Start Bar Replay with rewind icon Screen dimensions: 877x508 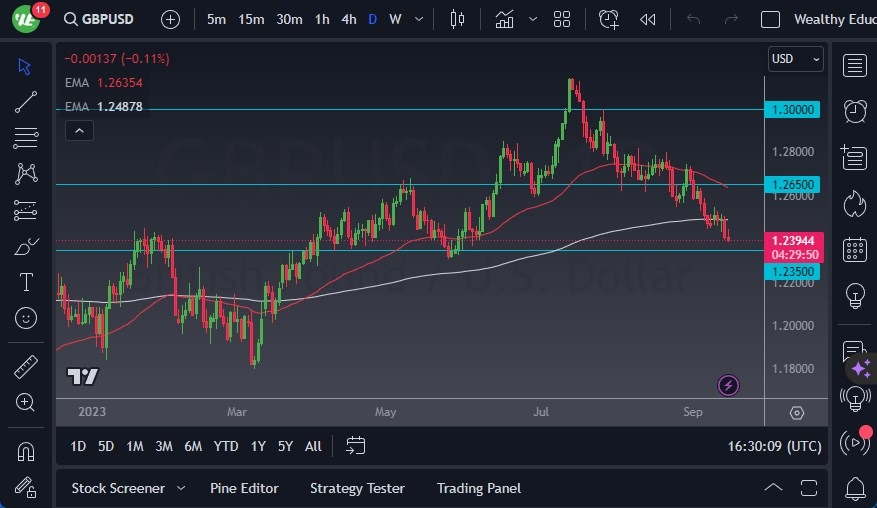click(648, 19)
